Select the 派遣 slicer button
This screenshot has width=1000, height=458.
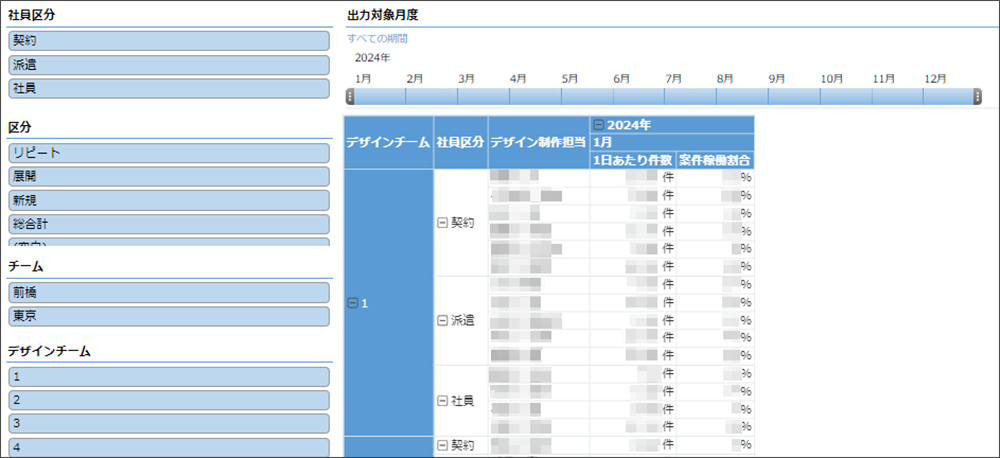click(x=169, y=64)
